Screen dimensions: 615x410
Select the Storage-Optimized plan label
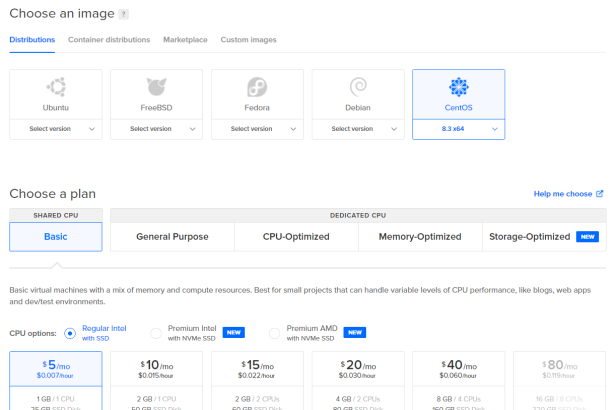pos(529,237)
